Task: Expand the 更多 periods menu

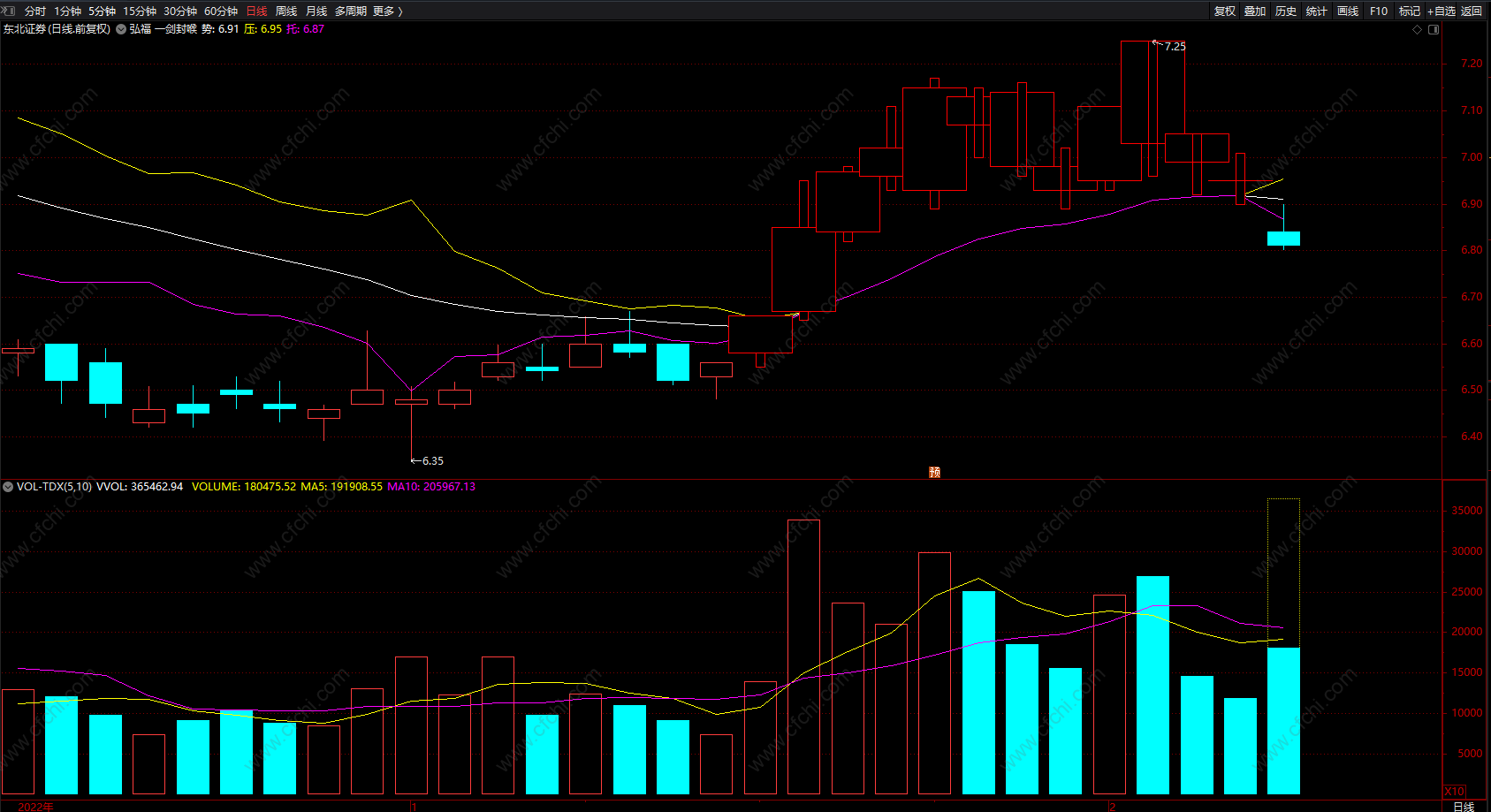Action: coord(387,11)
